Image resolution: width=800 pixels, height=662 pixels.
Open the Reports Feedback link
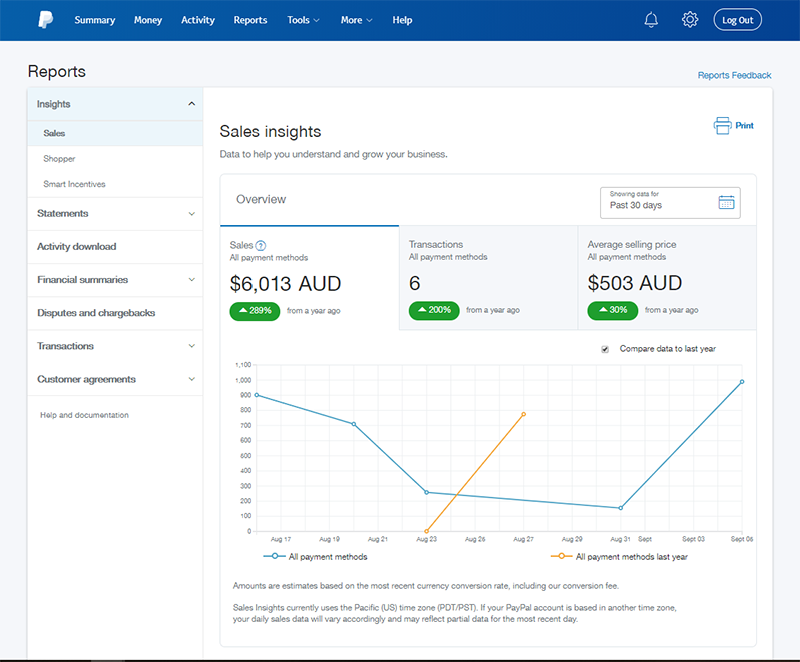coord(734,76)
